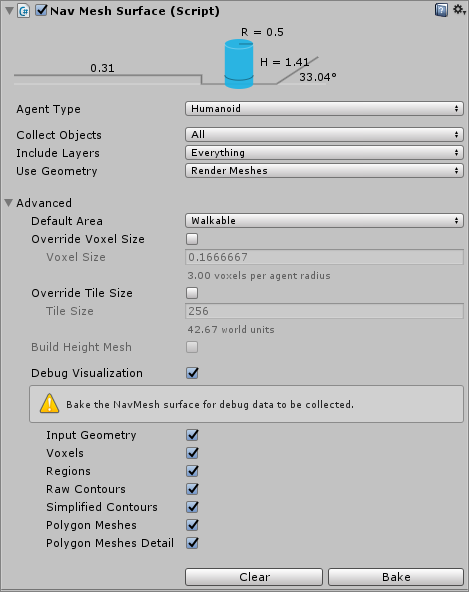This screenshot has width=469, height=592.
Task: Click the blue agent cylinder diagram
Action: pos(239,64)
